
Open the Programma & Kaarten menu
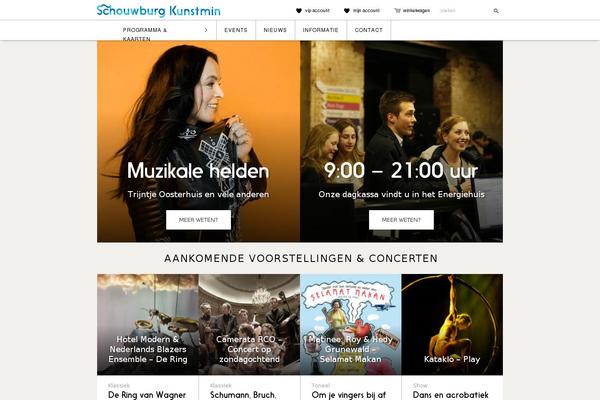145,34
